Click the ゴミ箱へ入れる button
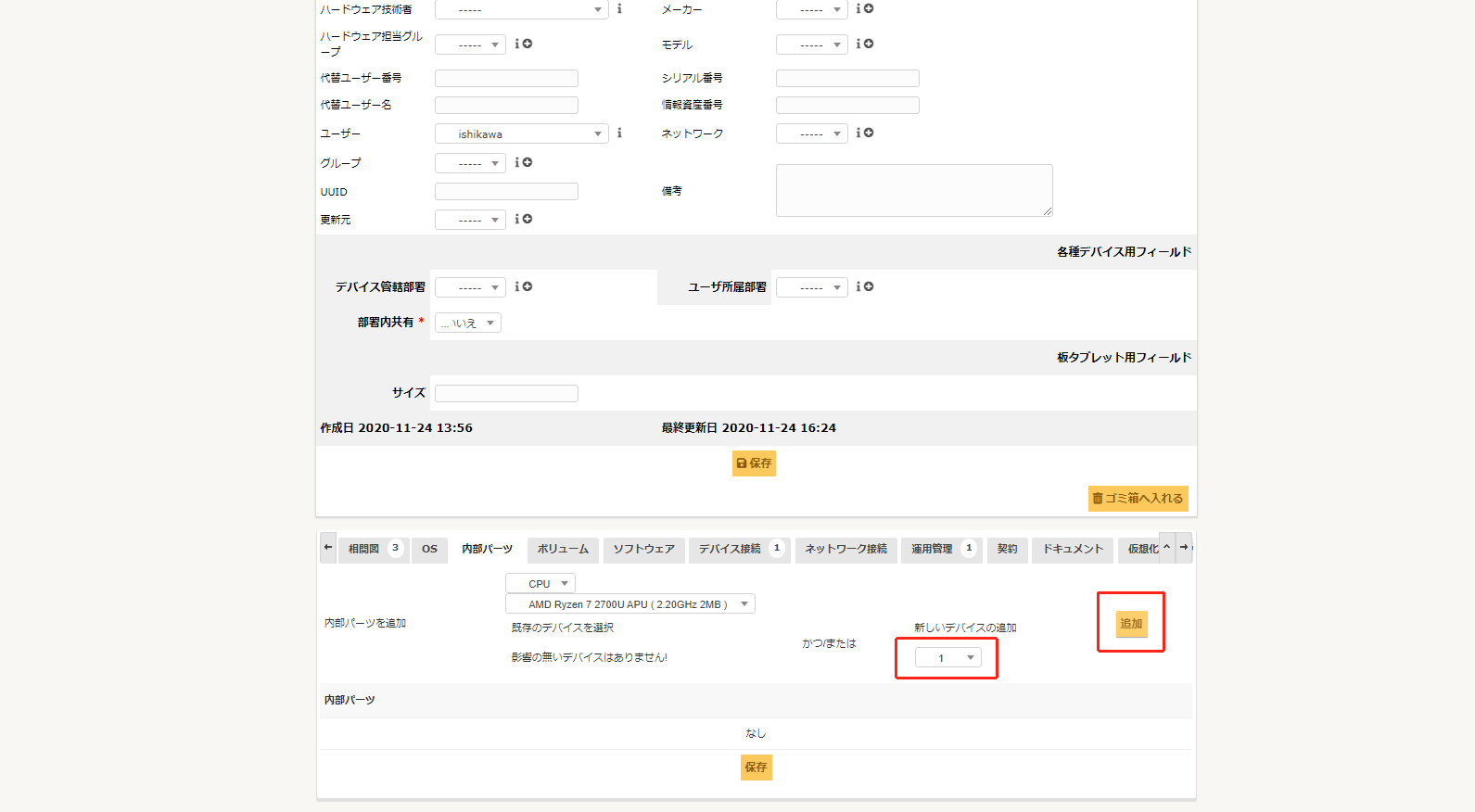This screenshot has width=1475, height=812. (x=1138, y=499)
